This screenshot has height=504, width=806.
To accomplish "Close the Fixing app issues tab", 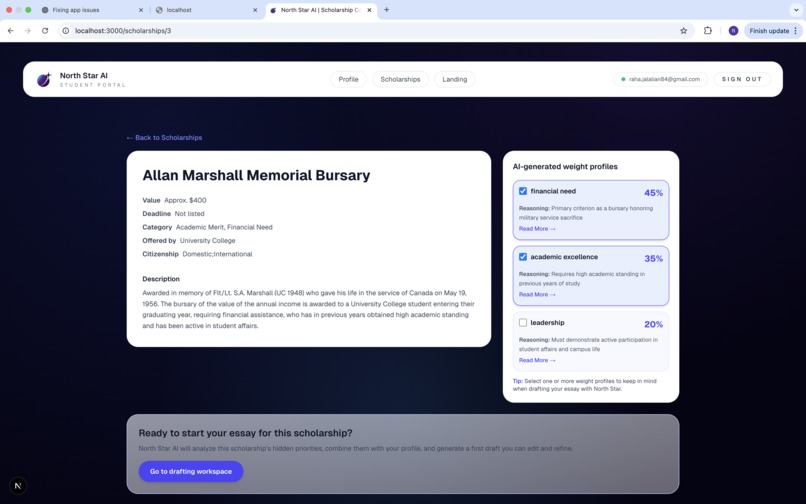I will click(x=141, y=10).
